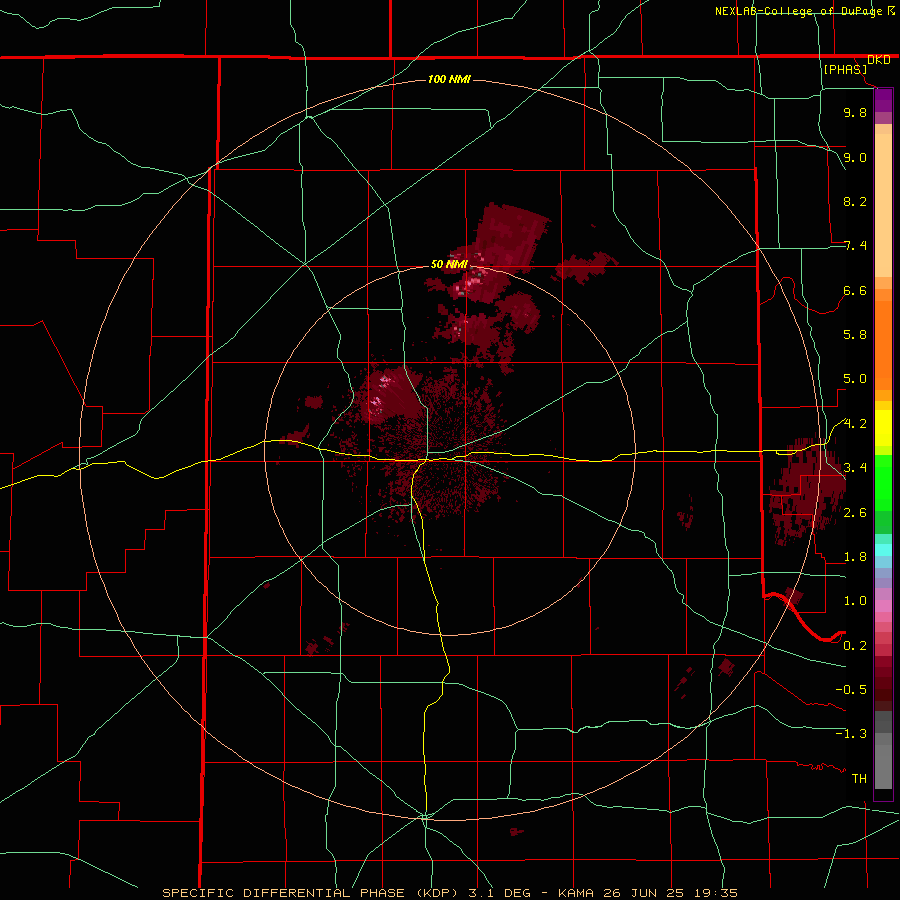Viewport: 900px width, 900px height.
Task: Pick the cyan color bar segment
Action: [883, 550]
